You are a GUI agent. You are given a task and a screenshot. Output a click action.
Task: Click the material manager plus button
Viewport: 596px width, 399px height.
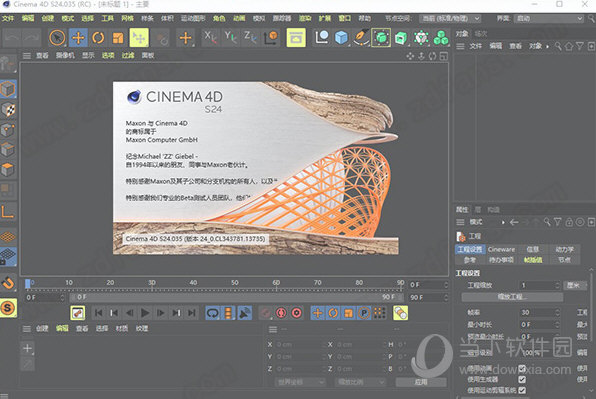pos(27,348)
